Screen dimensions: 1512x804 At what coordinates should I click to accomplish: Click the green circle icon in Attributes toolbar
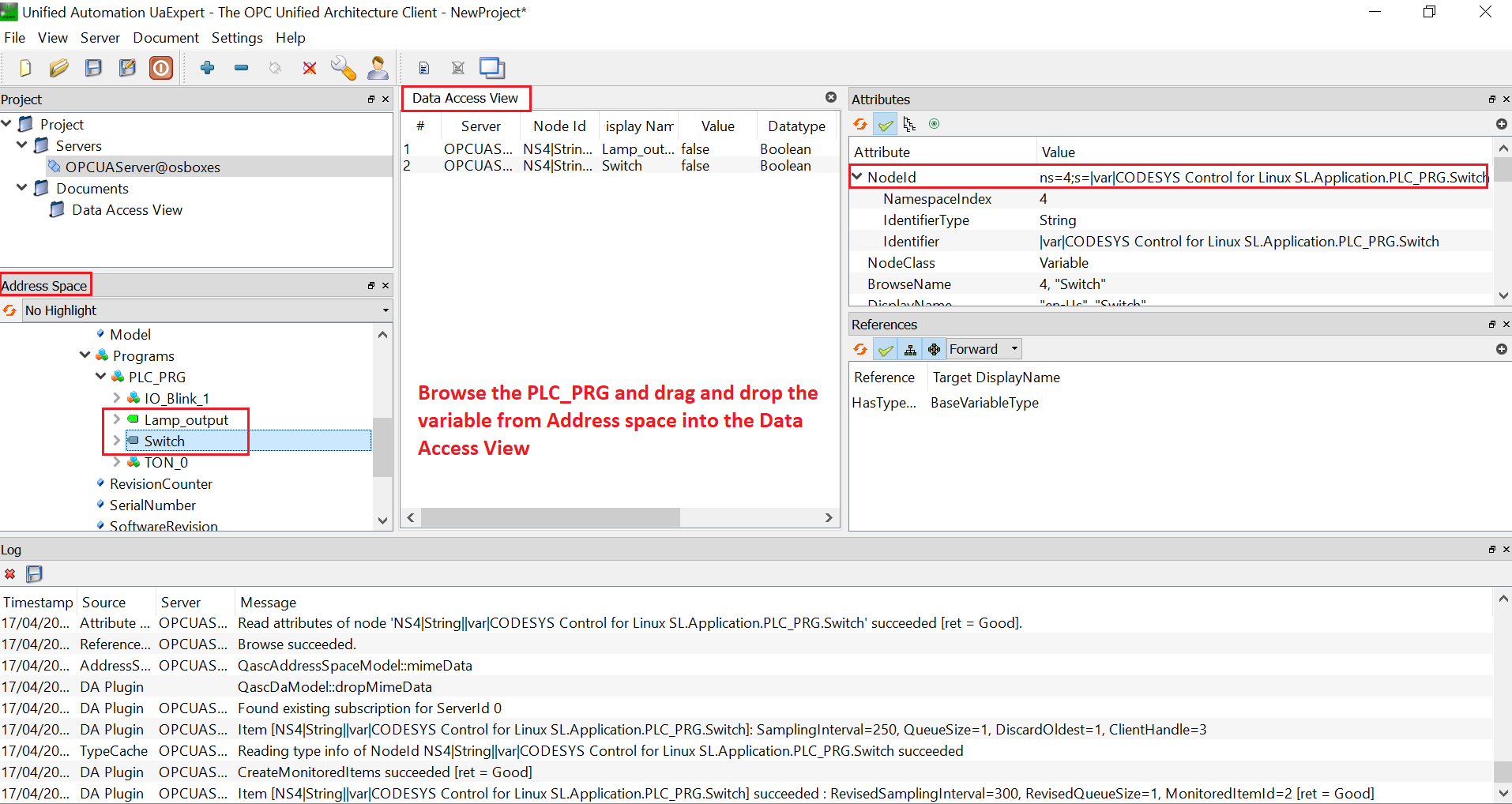pos(935,124)
